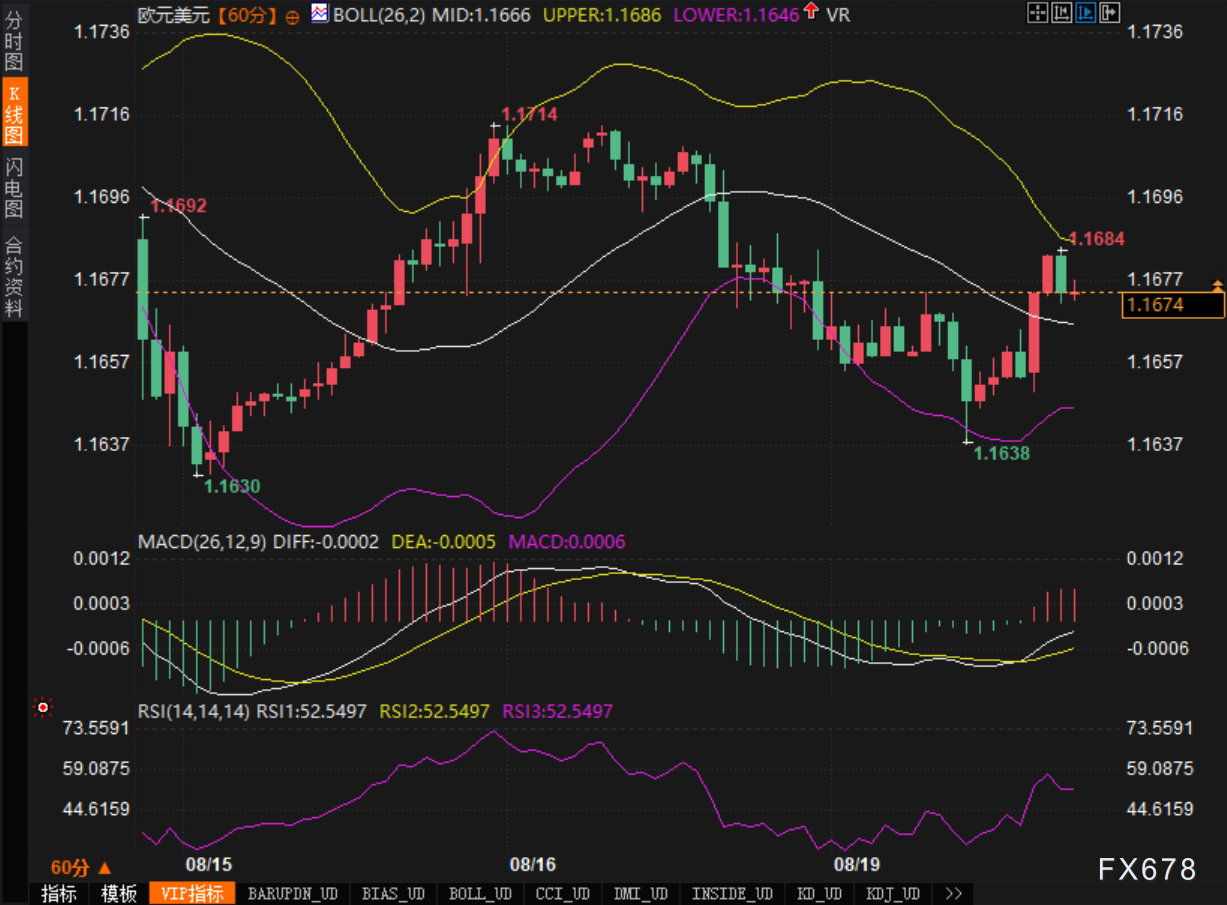This screenshot has height=905, width=1227.
Task: Click the blue-highlighted scroll-forward chart icon
Action: point(1084,13)
